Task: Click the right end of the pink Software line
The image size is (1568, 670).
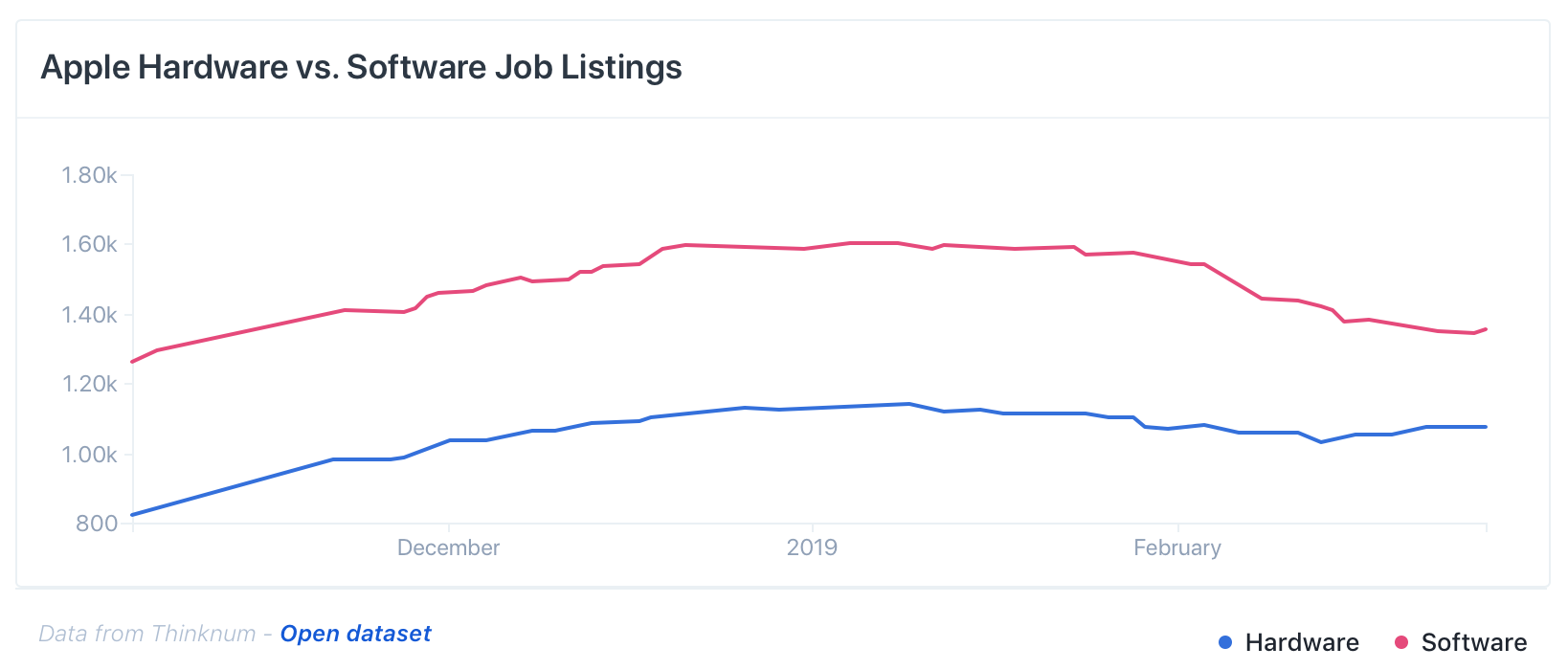Action: pyautogui.click(x=1486, y=329)
